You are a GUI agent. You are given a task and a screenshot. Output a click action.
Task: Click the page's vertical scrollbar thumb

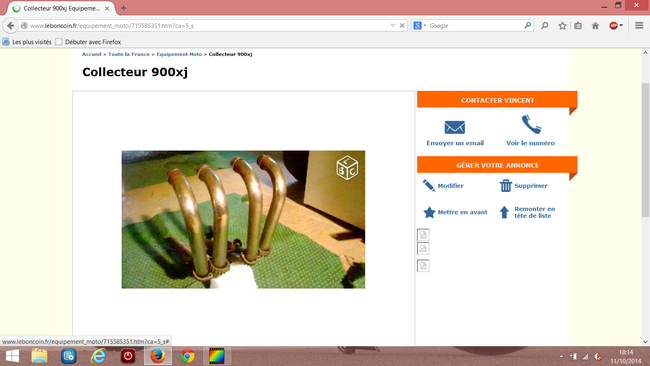pos(645,149)
